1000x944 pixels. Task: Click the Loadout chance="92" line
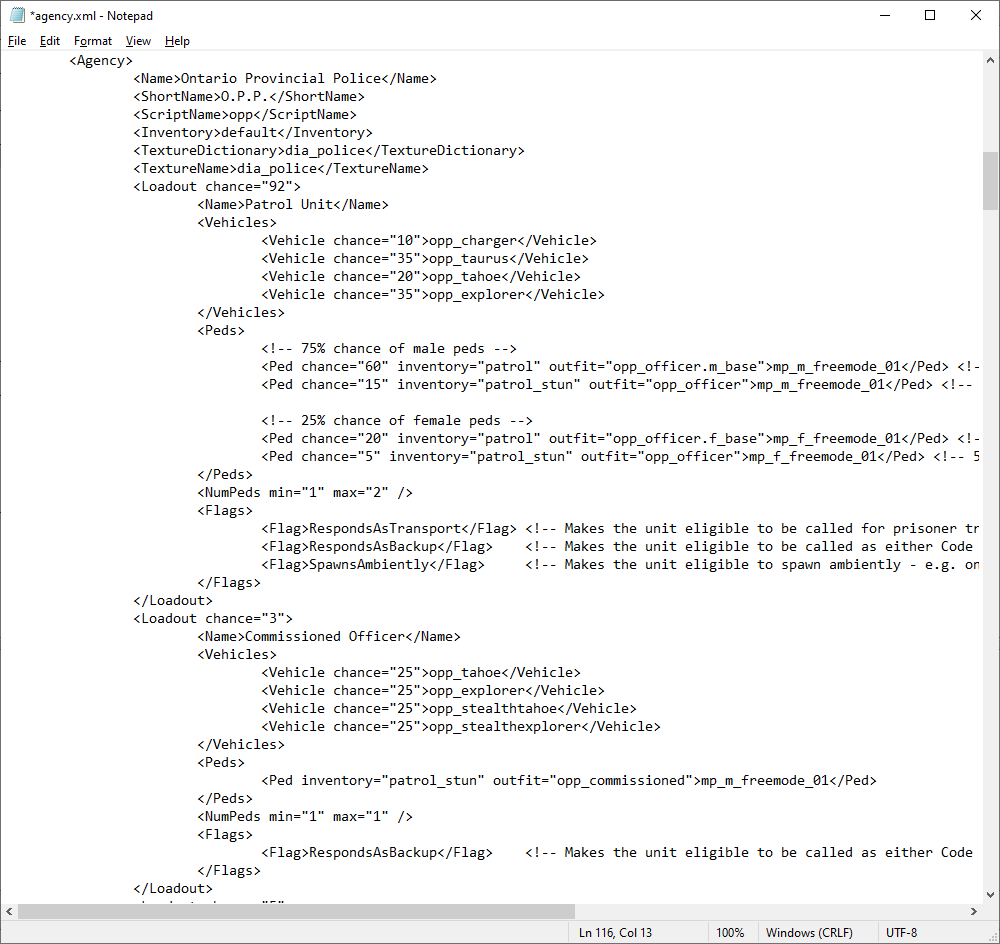[217, 186]
